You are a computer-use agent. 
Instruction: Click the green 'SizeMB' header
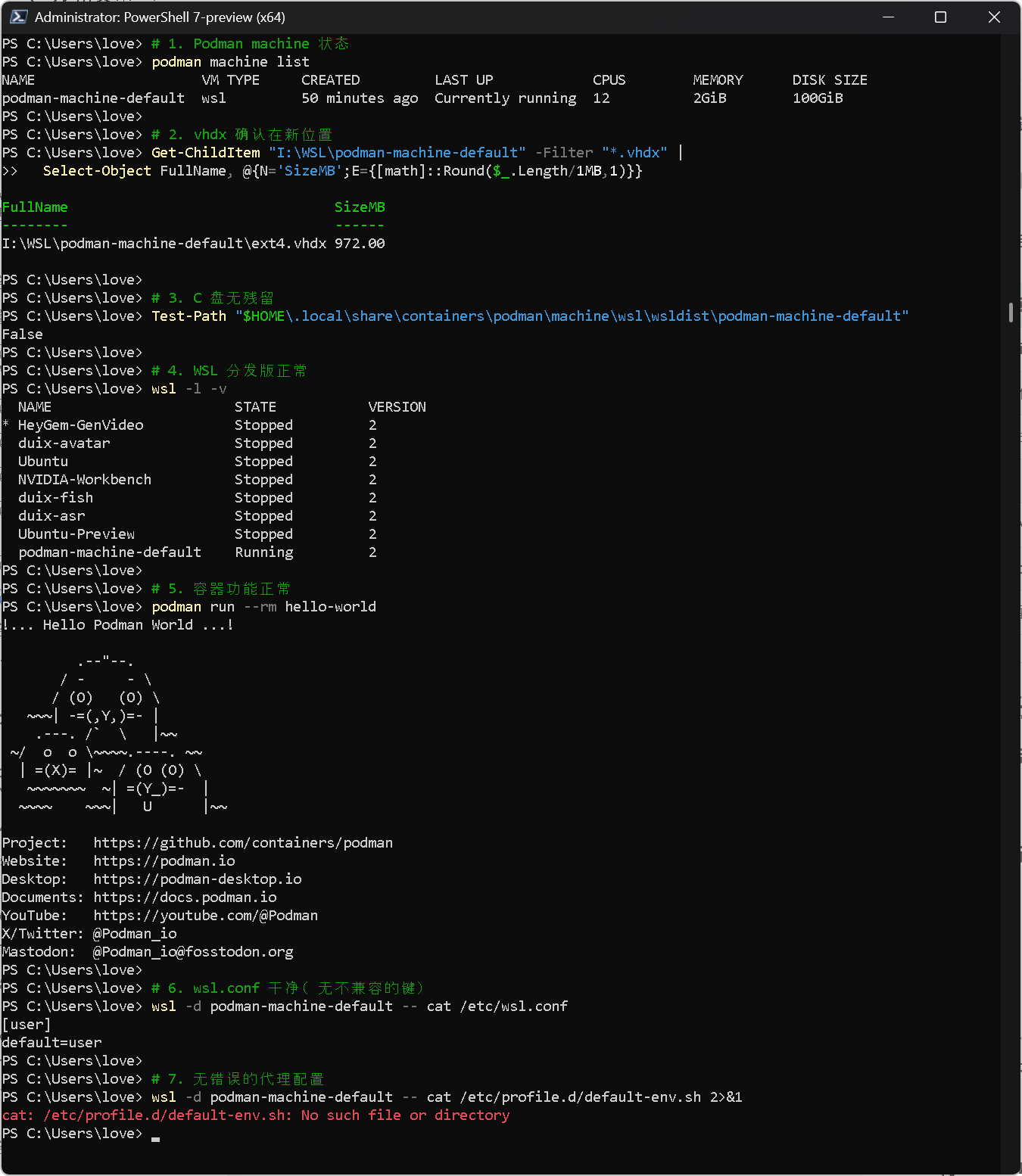pos(360,207)
